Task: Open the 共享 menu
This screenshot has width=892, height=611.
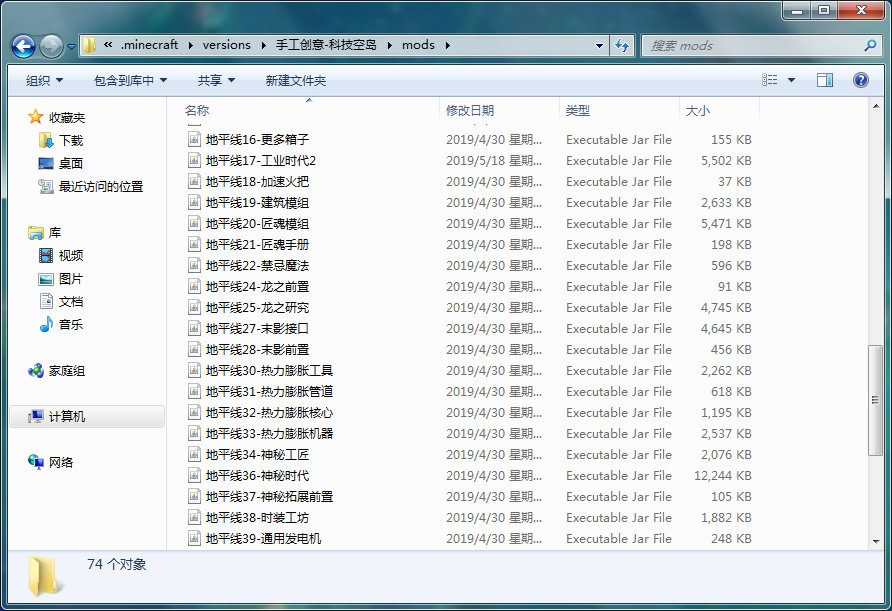Action: (216, 80)
